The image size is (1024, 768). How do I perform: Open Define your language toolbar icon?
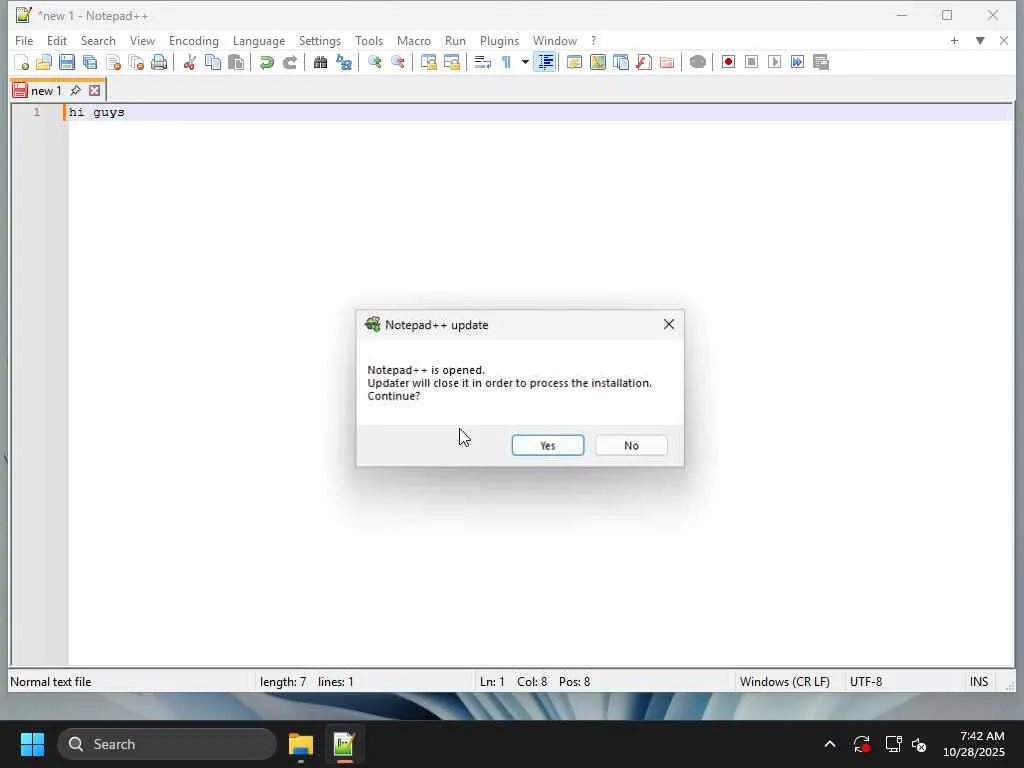574,62
